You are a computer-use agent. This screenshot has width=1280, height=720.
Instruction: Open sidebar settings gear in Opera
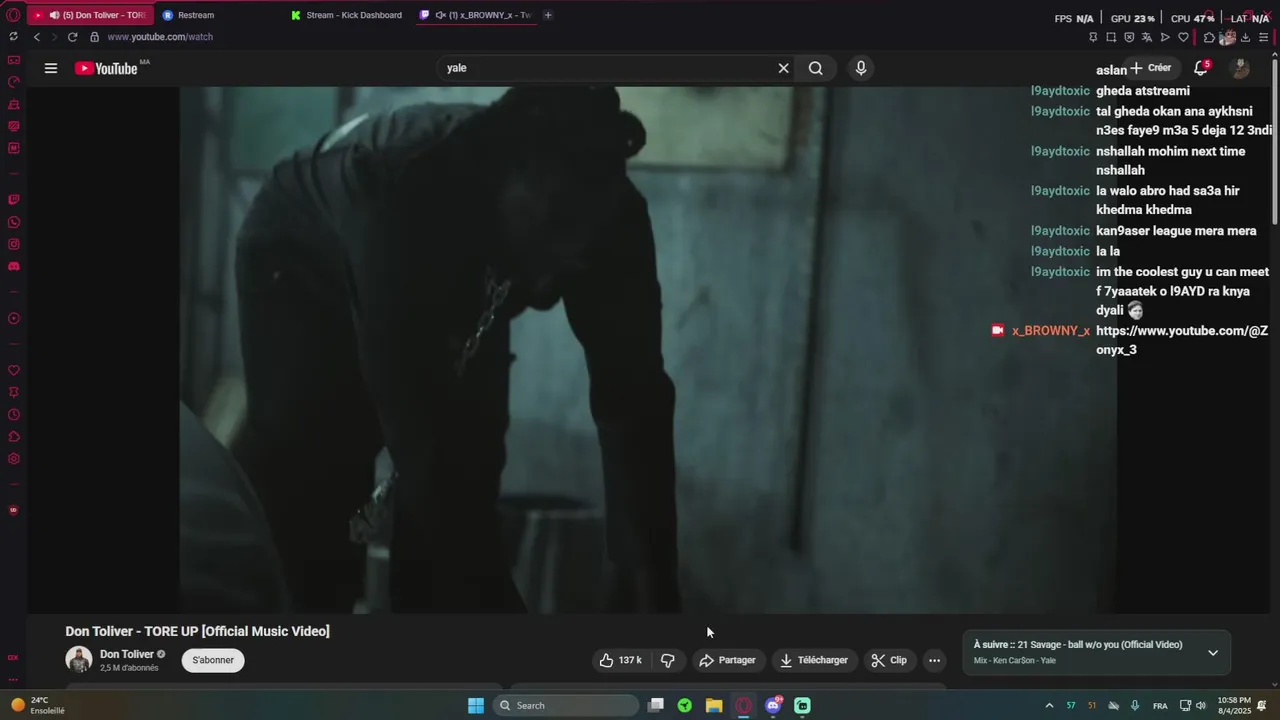click(x=14, y=459)
